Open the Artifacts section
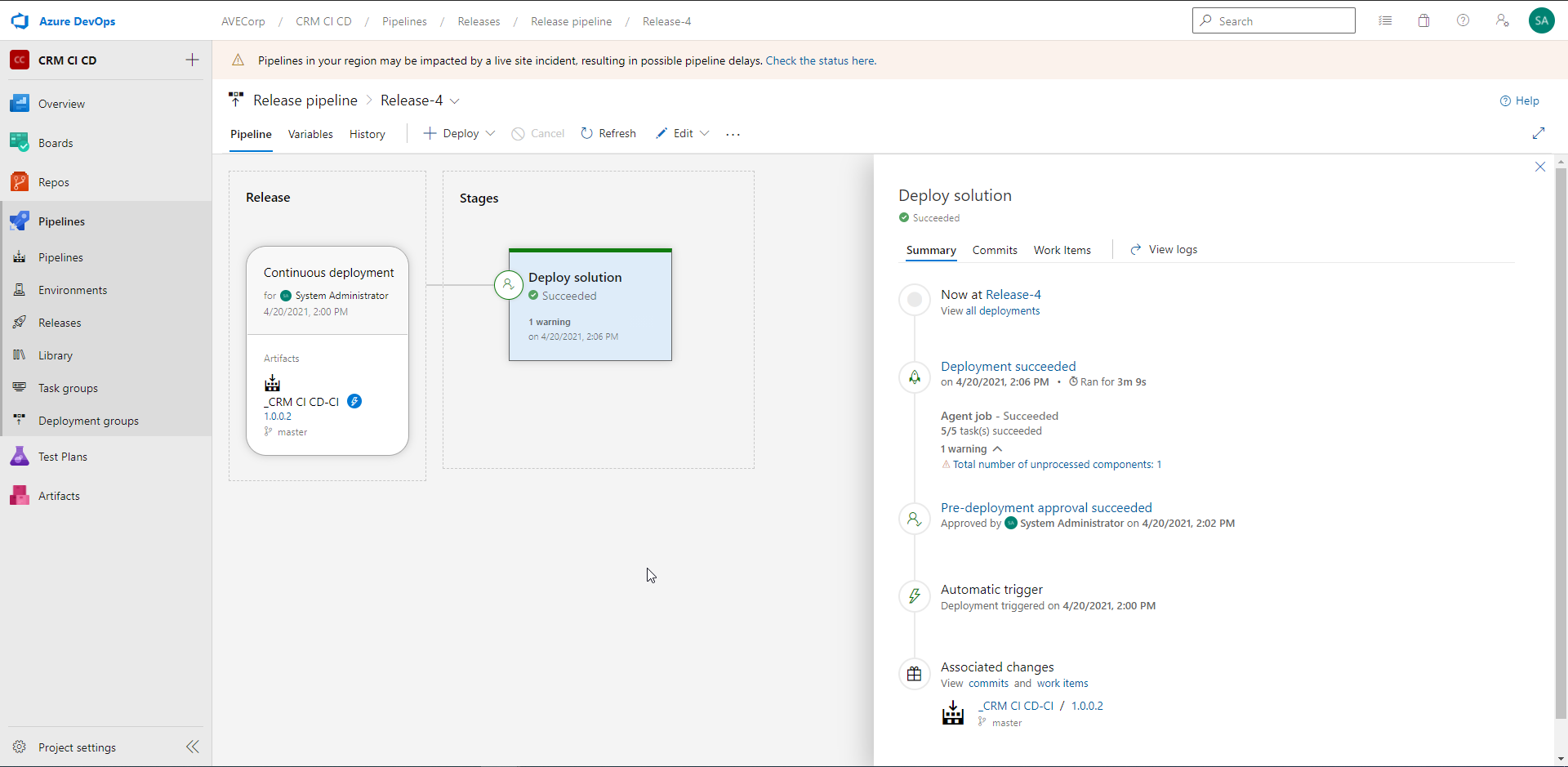The width and height of the screenshot is (1568, 767). 59,495
